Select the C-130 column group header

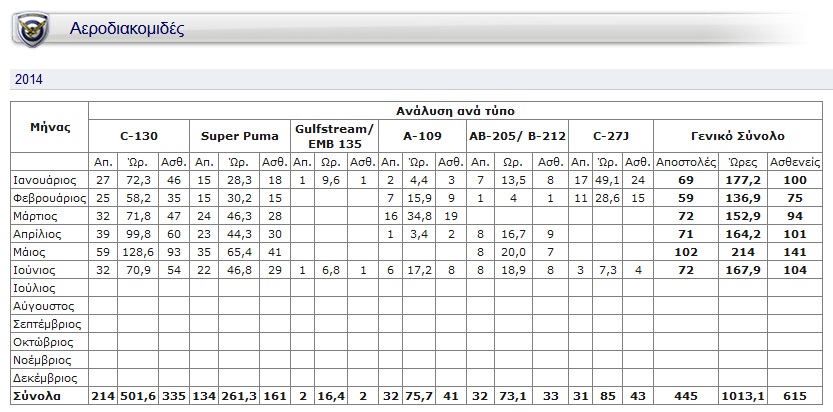[x=138, y=135]
